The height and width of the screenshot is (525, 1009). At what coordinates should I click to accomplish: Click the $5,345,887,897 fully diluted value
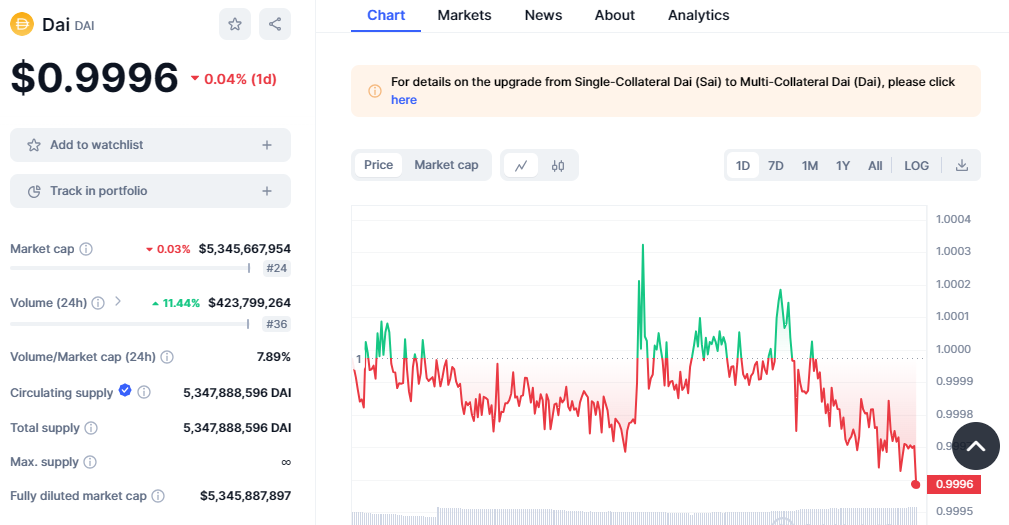point(245,496)
